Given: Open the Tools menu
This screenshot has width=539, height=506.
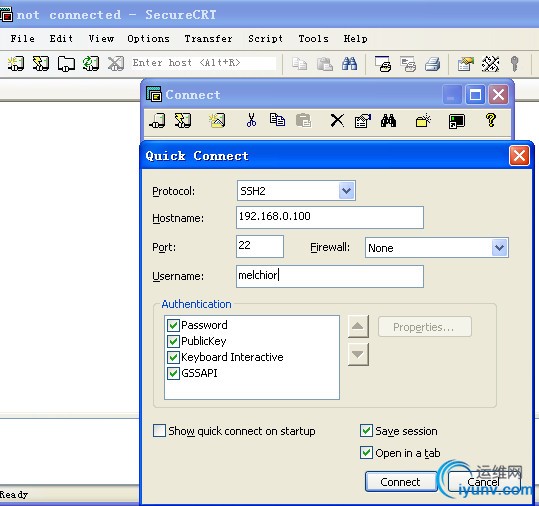Looking at the screenshot, I should coord(313,38).
